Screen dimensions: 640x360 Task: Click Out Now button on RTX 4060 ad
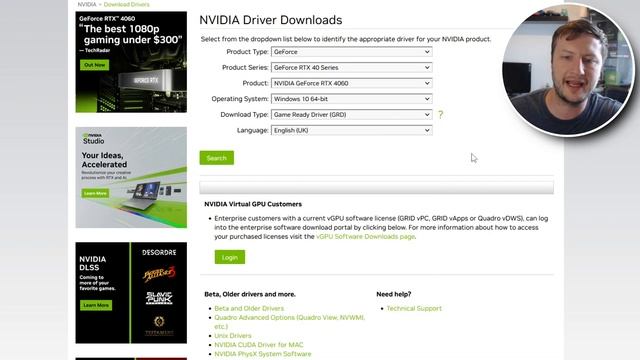point(94,65)
